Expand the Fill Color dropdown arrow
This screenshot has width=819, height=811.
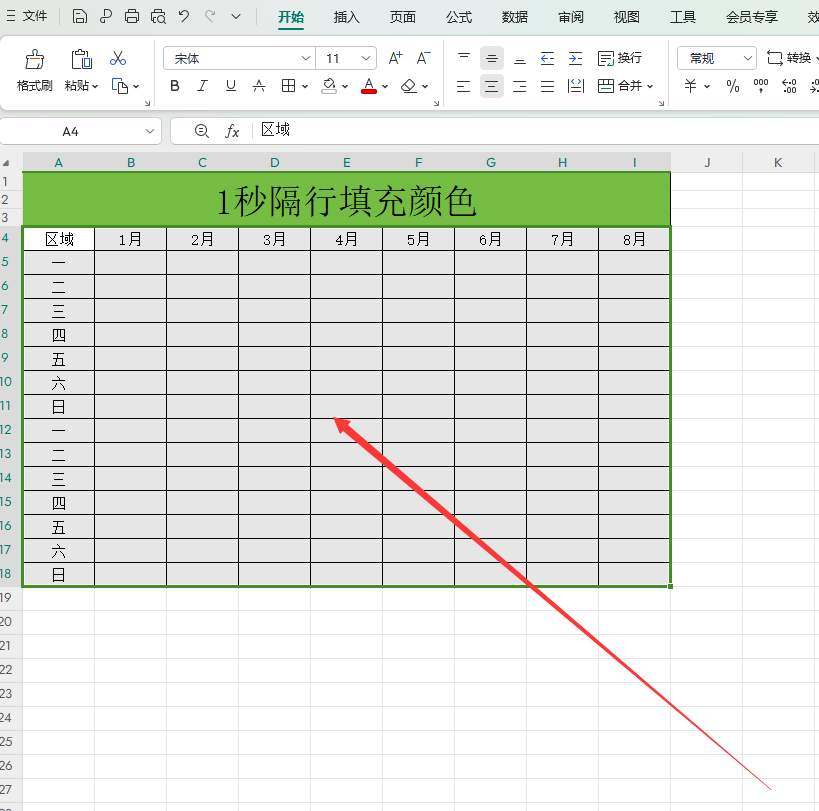click(345, 87)
